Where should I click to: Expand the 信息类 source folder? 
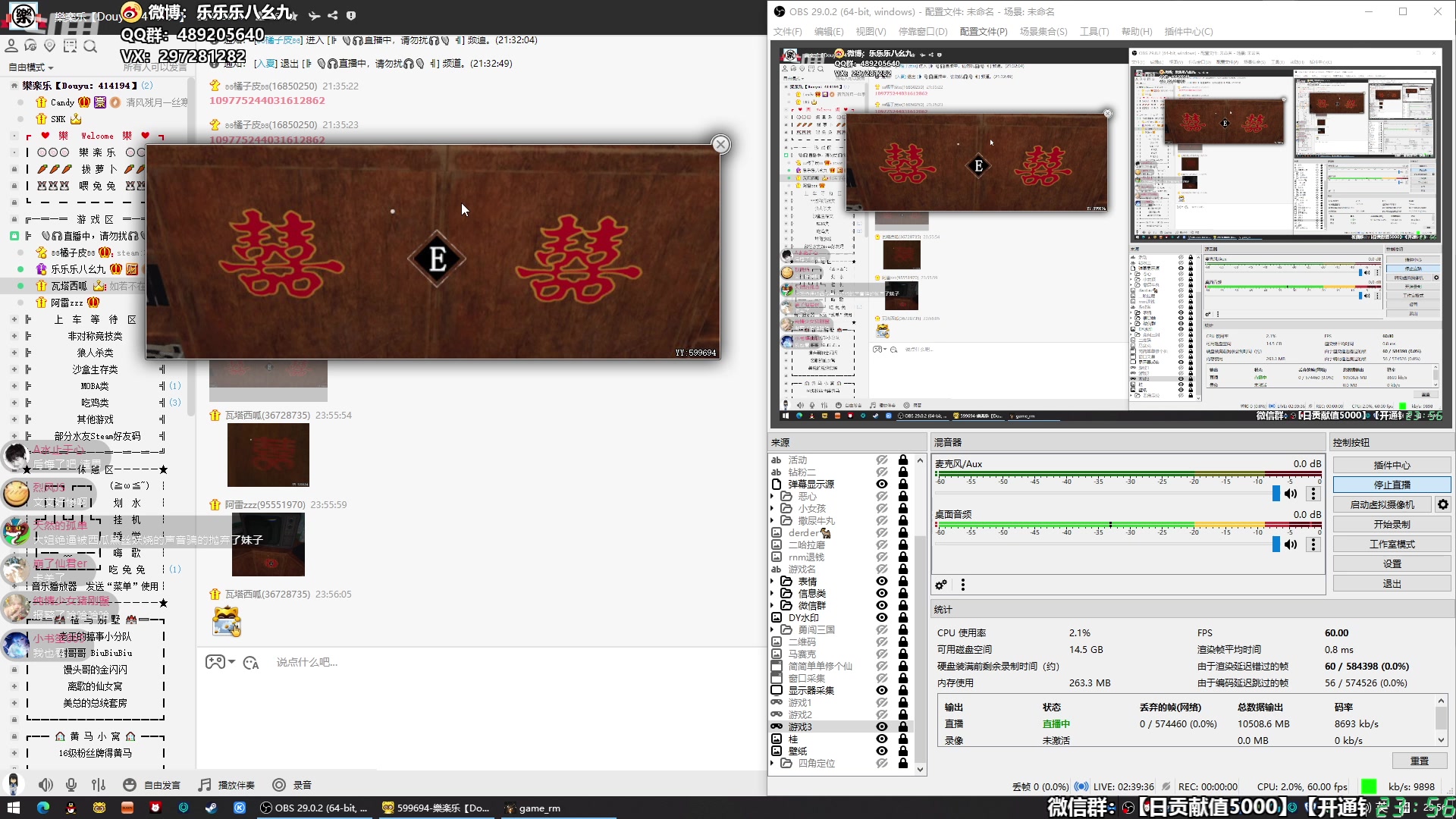click(x=773, y=594)
